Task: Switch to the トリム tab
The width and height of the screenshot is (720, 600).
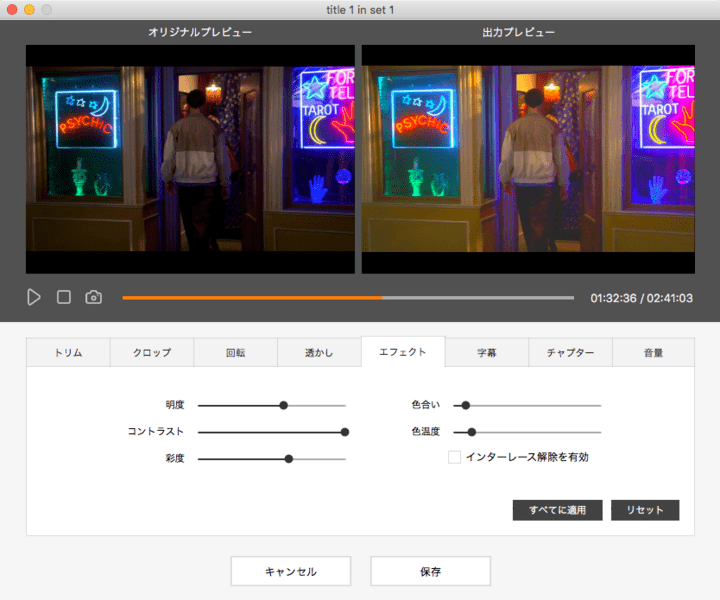Action: point(68,353)
